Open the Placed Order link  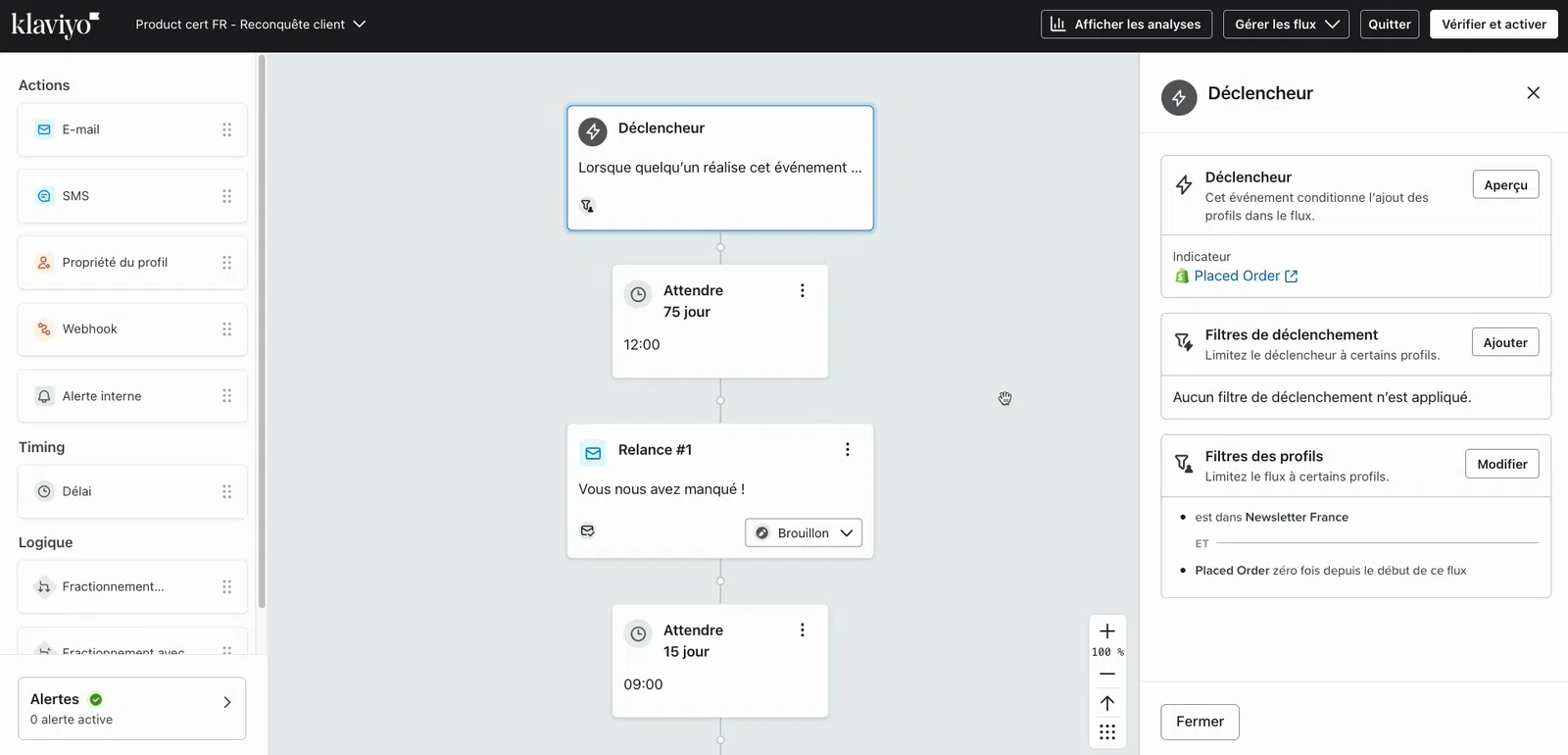click(1246, 277)
